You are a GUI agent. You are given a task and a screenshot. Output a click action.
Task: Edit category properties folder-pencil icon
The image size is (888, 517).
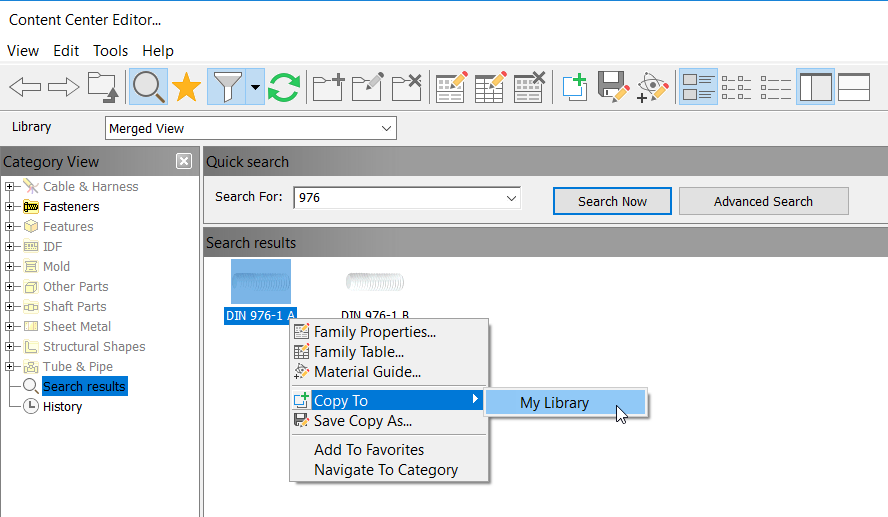pos(368,87)
